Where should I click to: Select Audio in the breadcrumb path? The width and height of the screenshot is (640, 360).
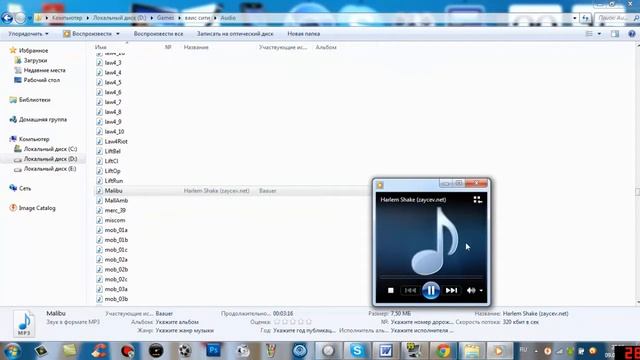point(228,18)
